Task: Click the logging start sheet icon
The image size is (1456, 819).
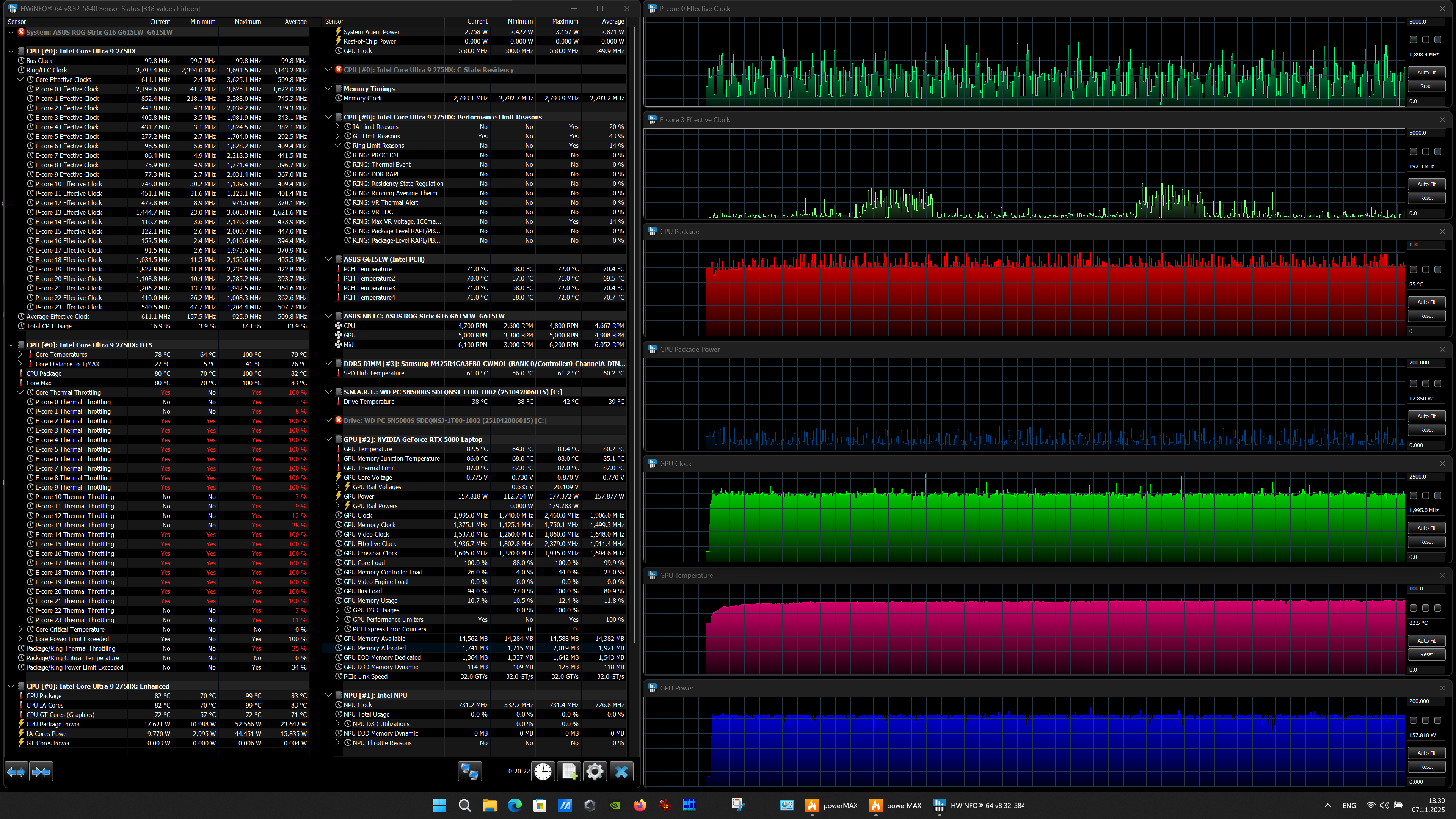Action: 569,772
